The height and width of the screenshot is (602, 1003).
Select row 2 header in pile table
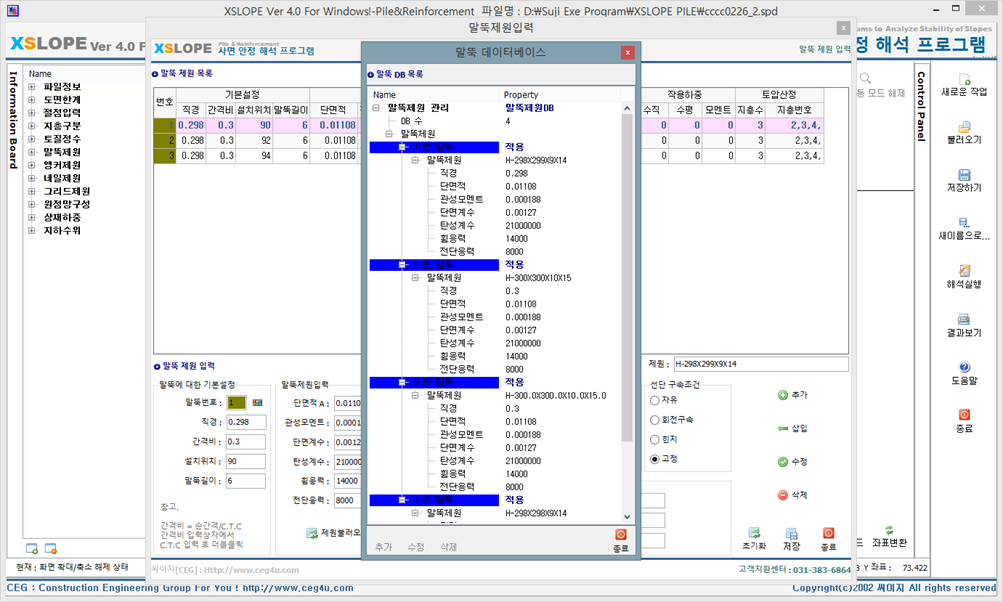(x=165, y=141)
